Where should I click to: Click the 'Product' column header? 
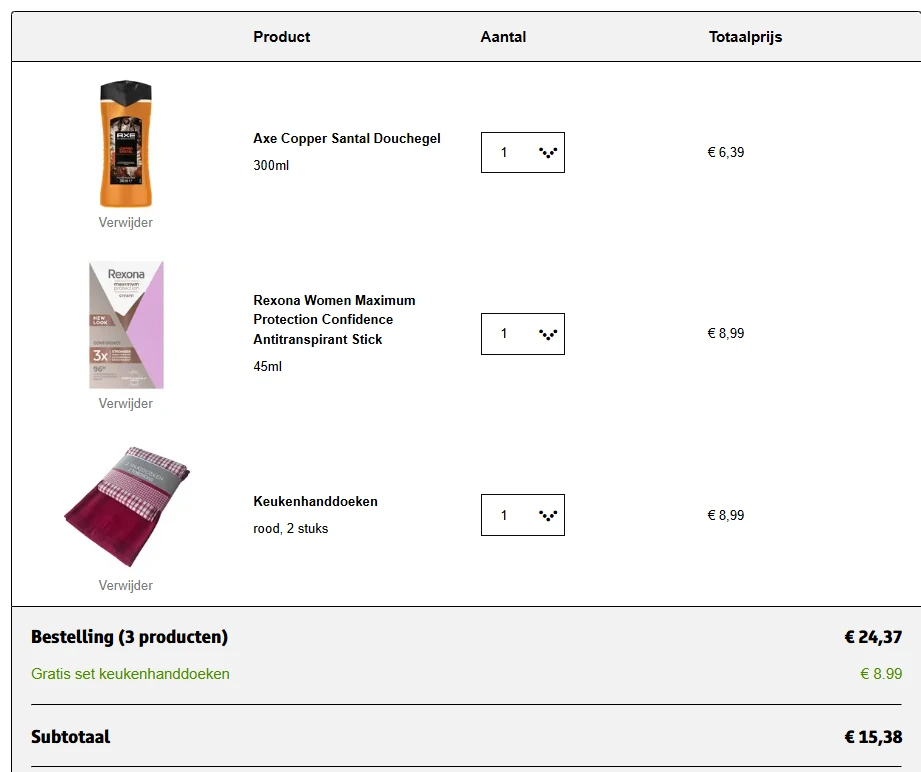coord(281,36)
